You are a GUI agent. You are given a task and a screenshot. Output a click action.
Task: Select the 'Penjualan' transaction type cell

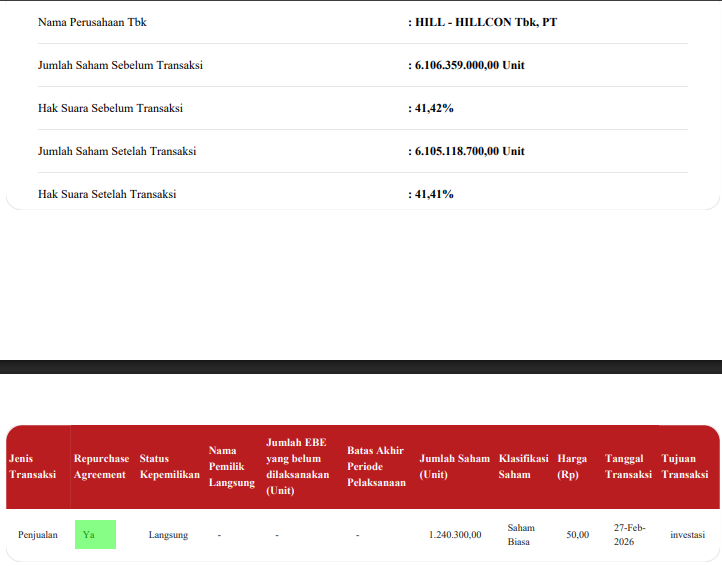point(38,535)
